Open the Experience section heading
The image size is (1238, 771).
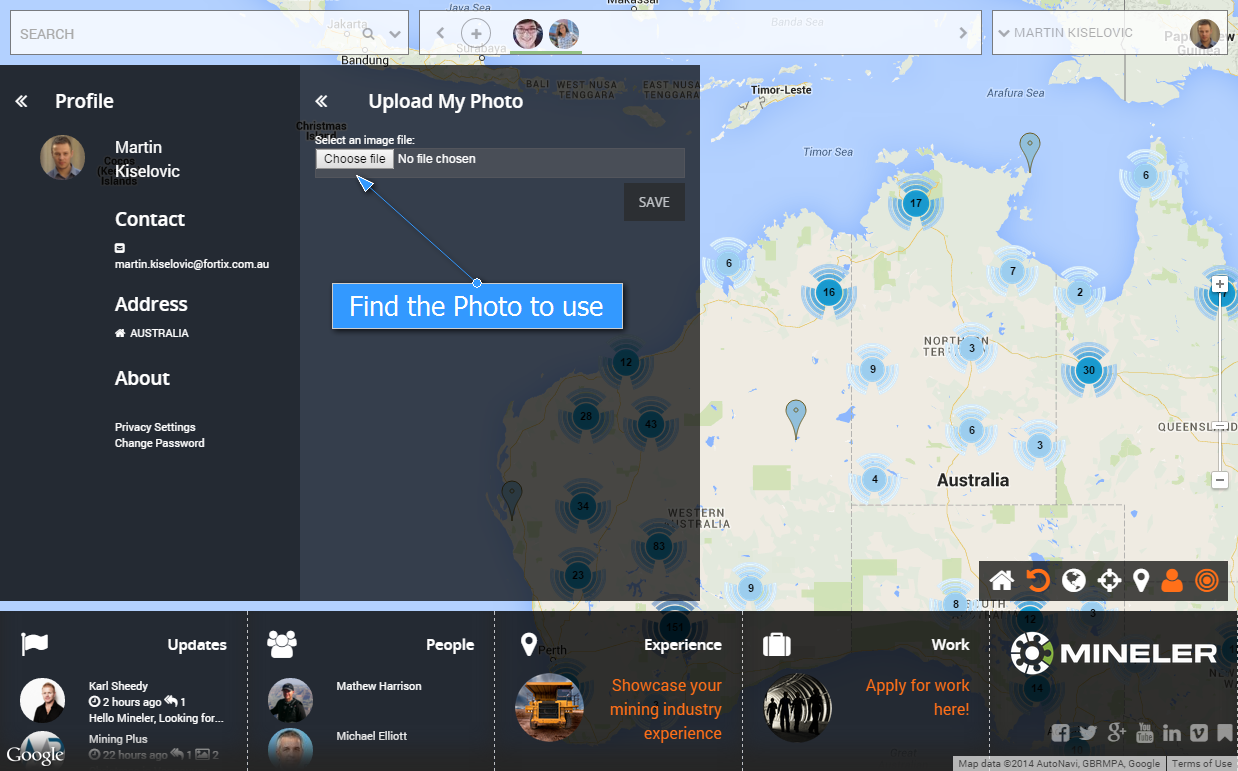click(x=682, y=645)
